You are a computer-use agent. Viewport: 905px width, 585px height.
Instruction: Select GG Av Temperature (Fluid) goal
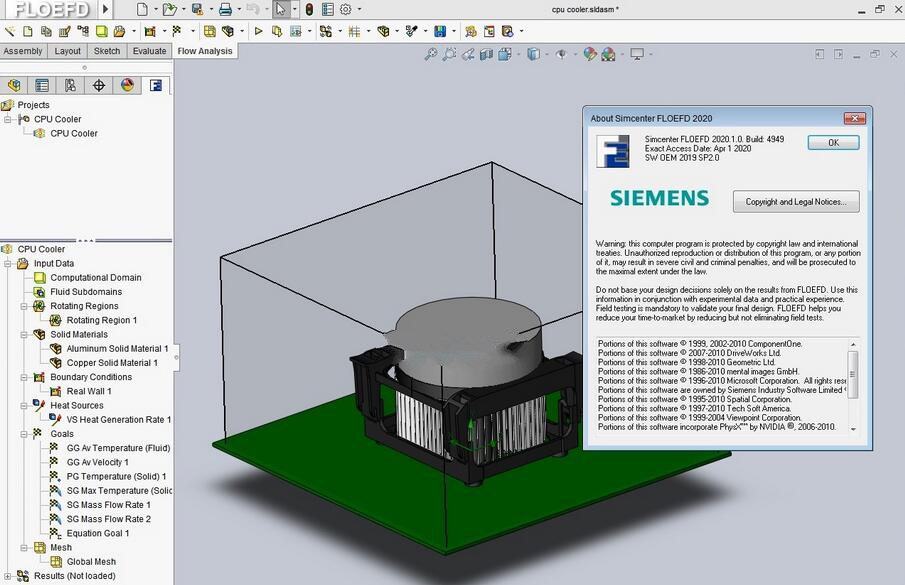tap(118, 448)
